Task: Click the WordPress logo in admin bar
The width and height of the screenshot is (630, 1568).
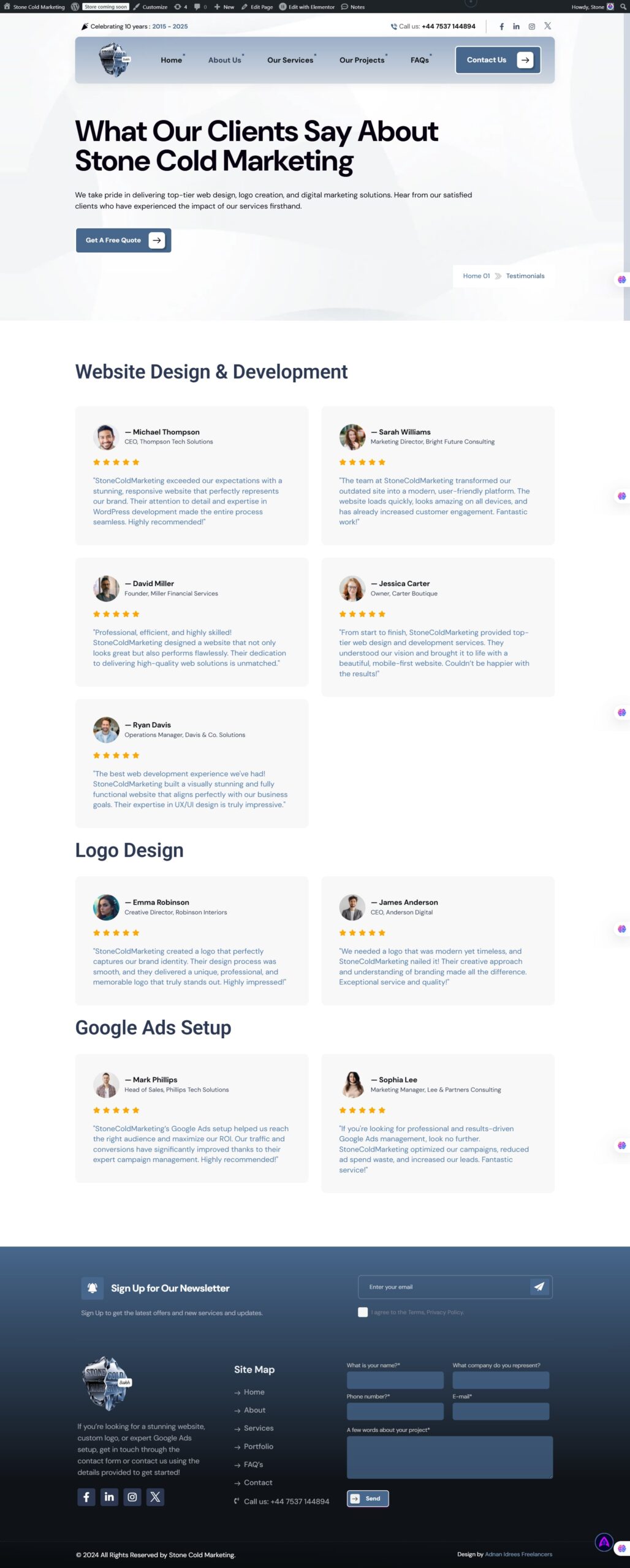Action: 75,7
